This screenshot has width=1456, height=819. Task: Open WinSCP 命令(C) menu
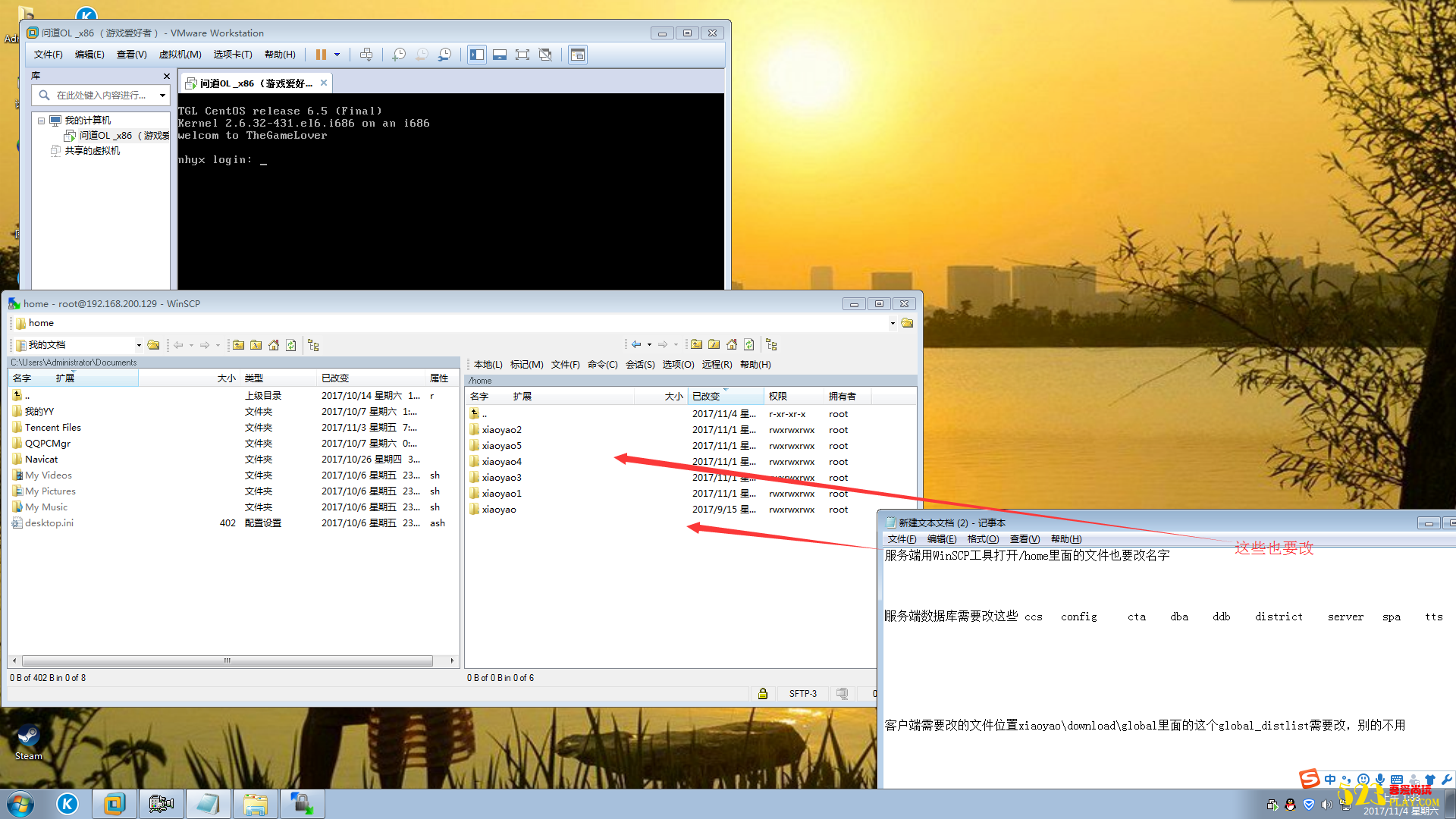(x=603, y=365)
